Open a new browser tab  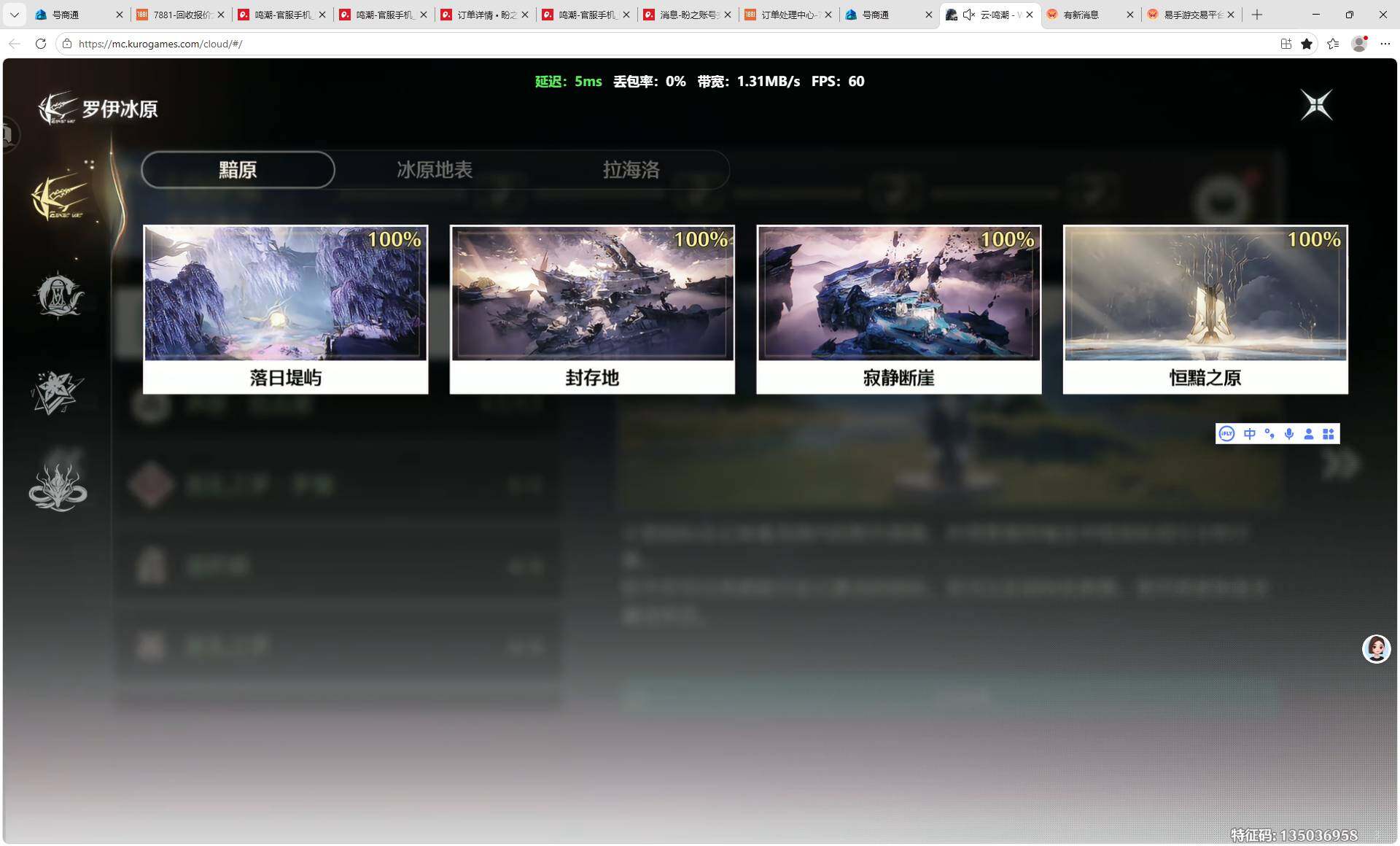tap(1257, 15)
